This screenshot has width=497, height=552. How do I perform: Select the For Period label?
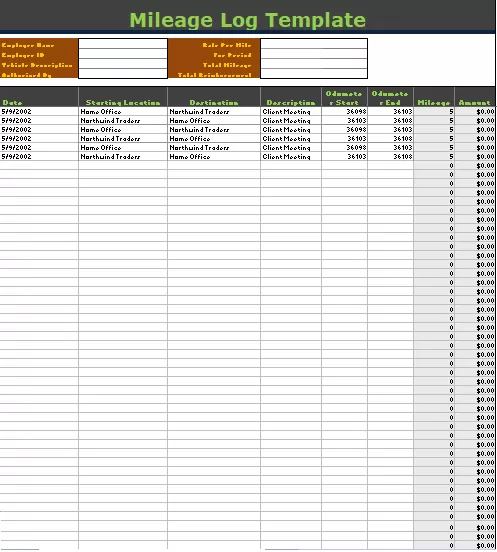232,55
